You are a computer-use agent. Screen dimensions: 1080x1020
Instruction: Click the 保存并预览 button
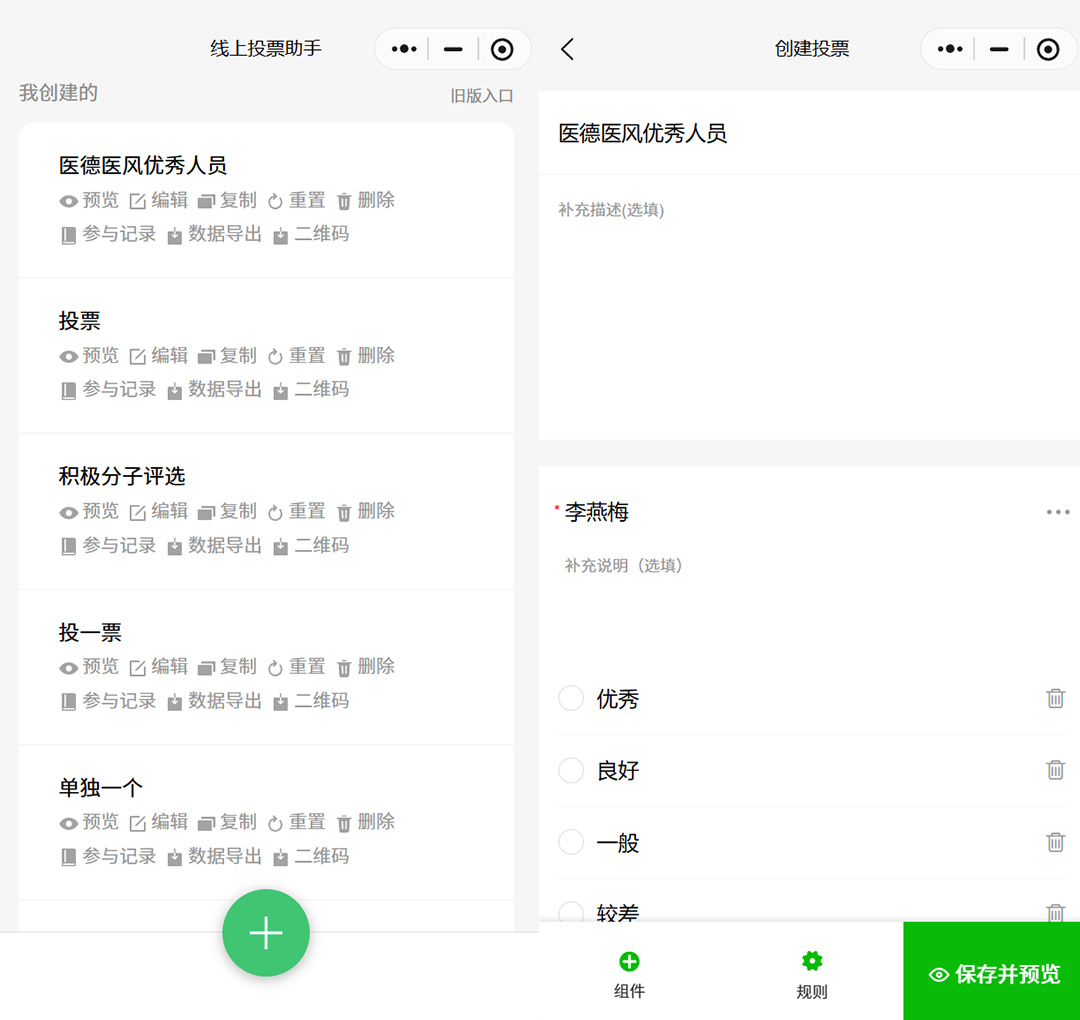coord(992,974)
